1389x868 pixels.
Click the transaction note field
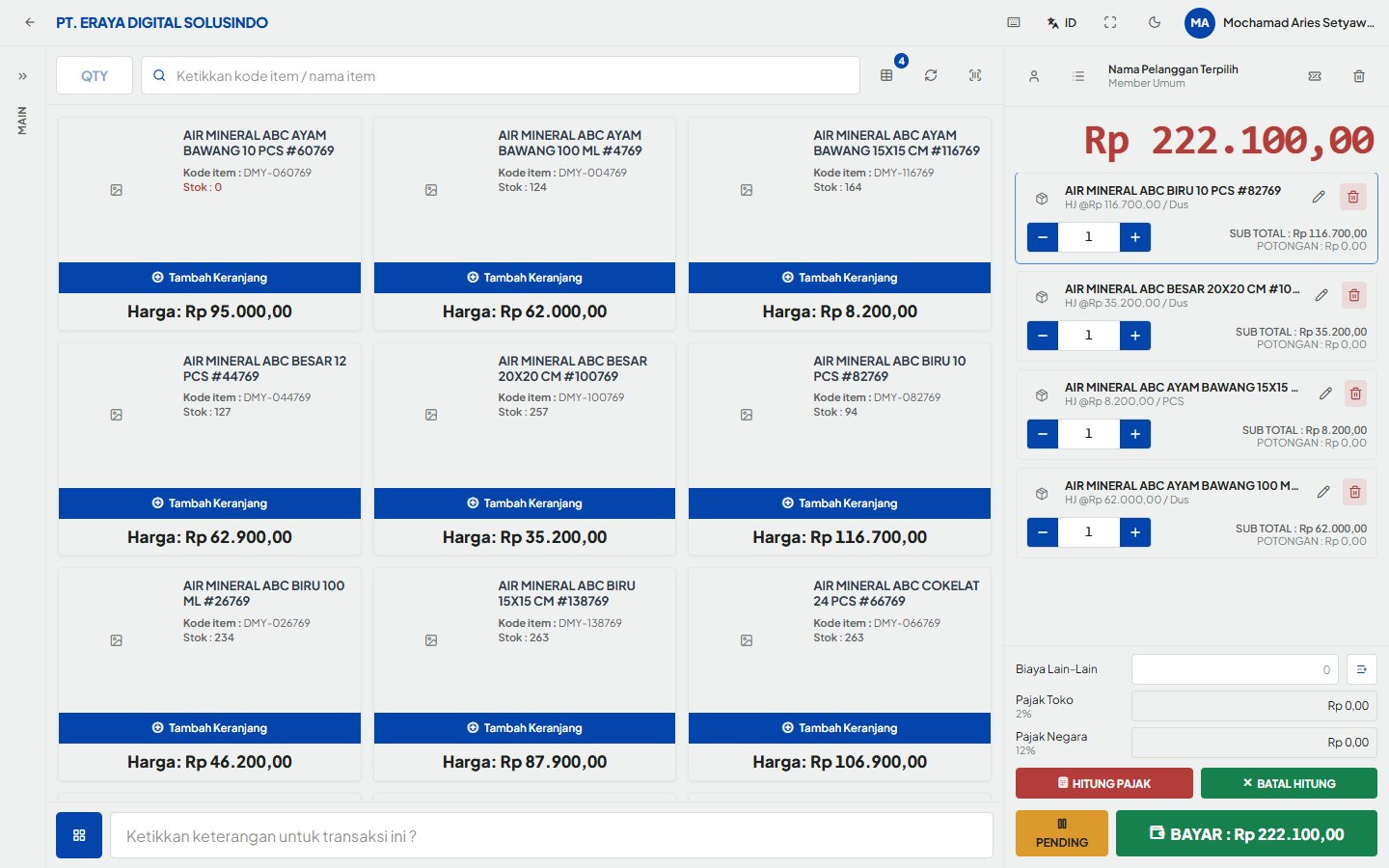coord(552,835)
